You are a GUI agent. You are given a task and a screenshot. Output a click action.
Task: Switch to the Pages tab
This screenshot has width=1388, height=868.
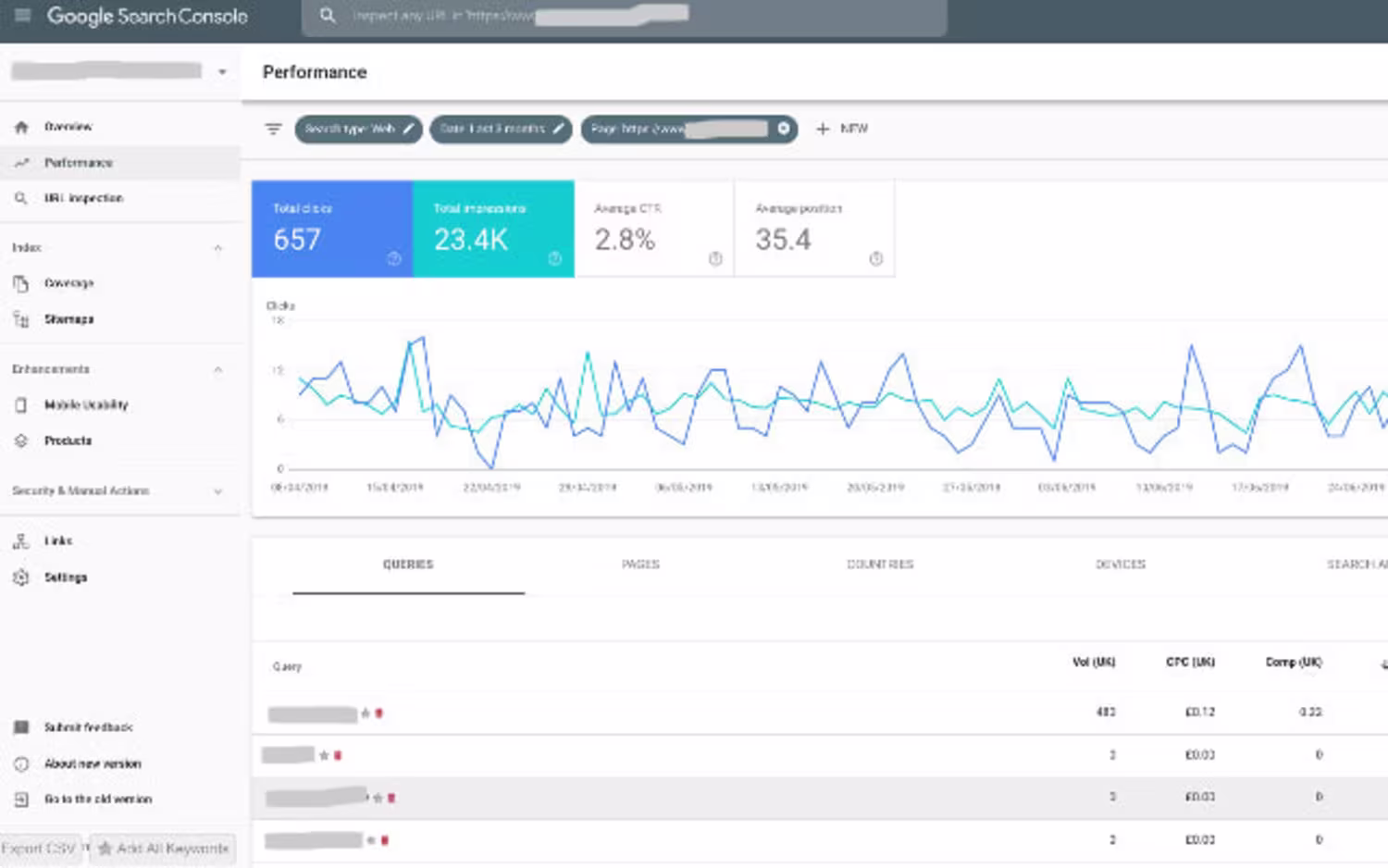pyautogui.click(x=640, y=564)
